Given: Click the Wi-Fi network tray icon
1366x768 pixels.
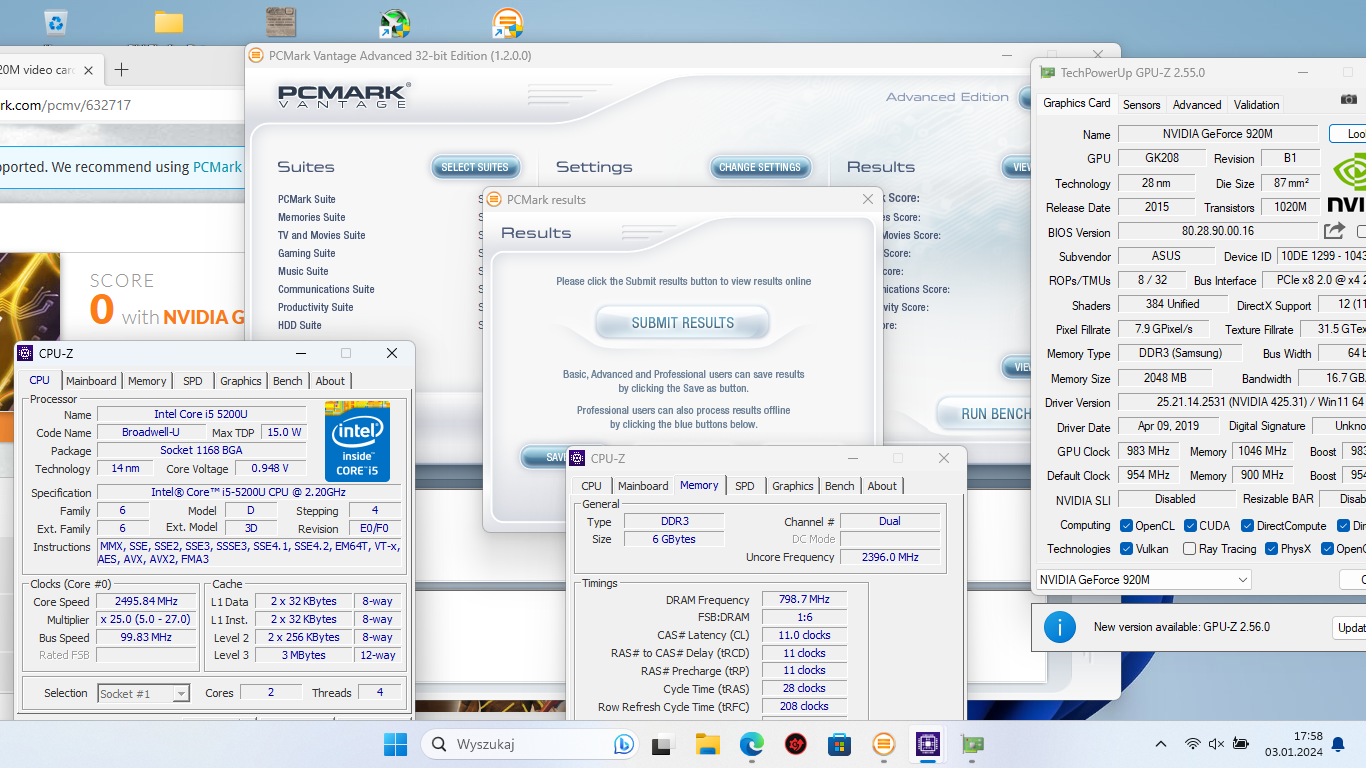Looking at the screenshot, I should pyautogui.click(x=1192, y=744).
